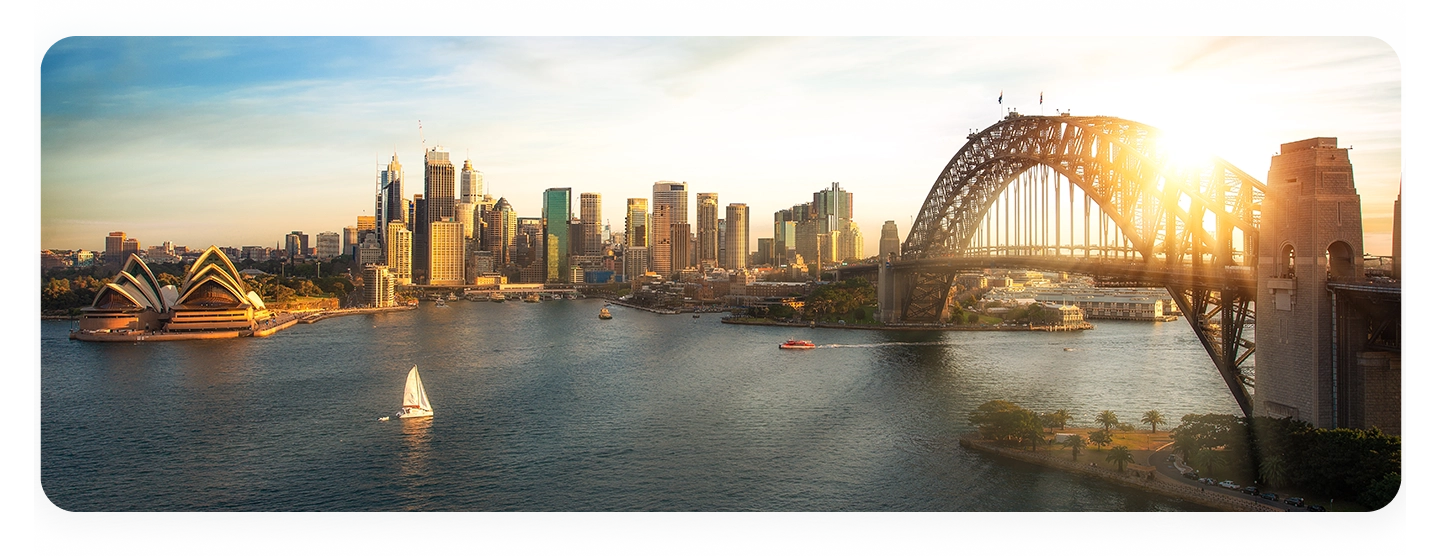Click the blue sky in upper left
This screenshot has height=556, width=1442.
click(150, 60)
